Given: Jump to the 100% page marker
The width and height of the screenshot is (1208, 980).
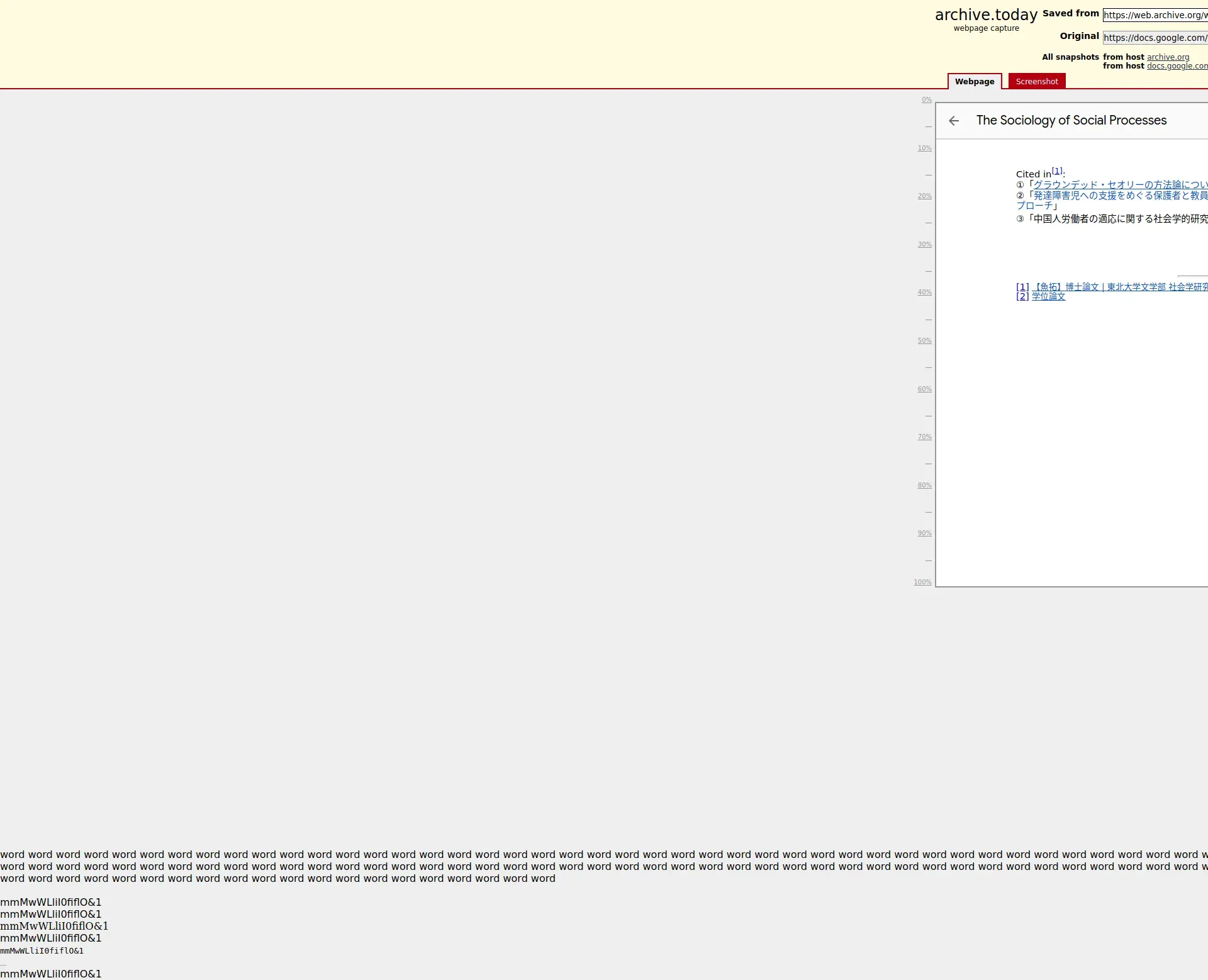Looking at the screenshot, I should pos(922,582).
